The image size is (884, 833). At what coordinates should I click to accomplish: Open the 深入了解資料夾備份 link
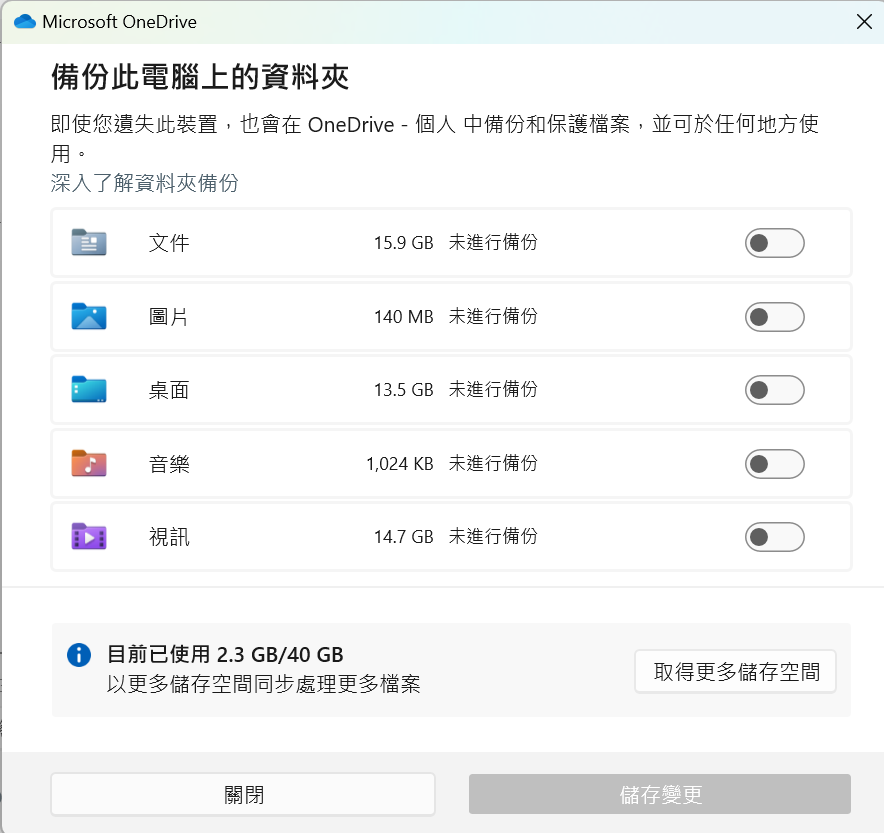144,183
